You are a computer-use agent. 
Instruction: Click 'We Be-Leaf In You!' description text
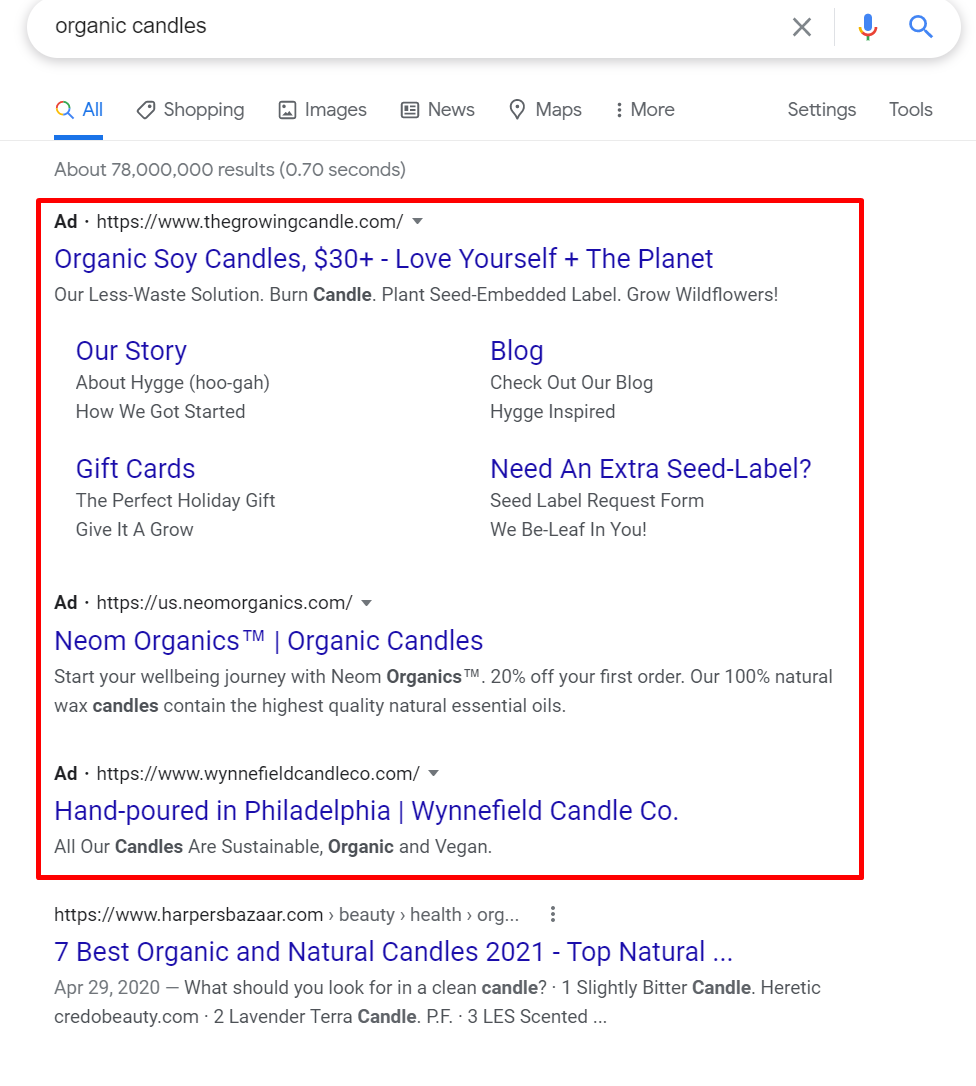568,529
